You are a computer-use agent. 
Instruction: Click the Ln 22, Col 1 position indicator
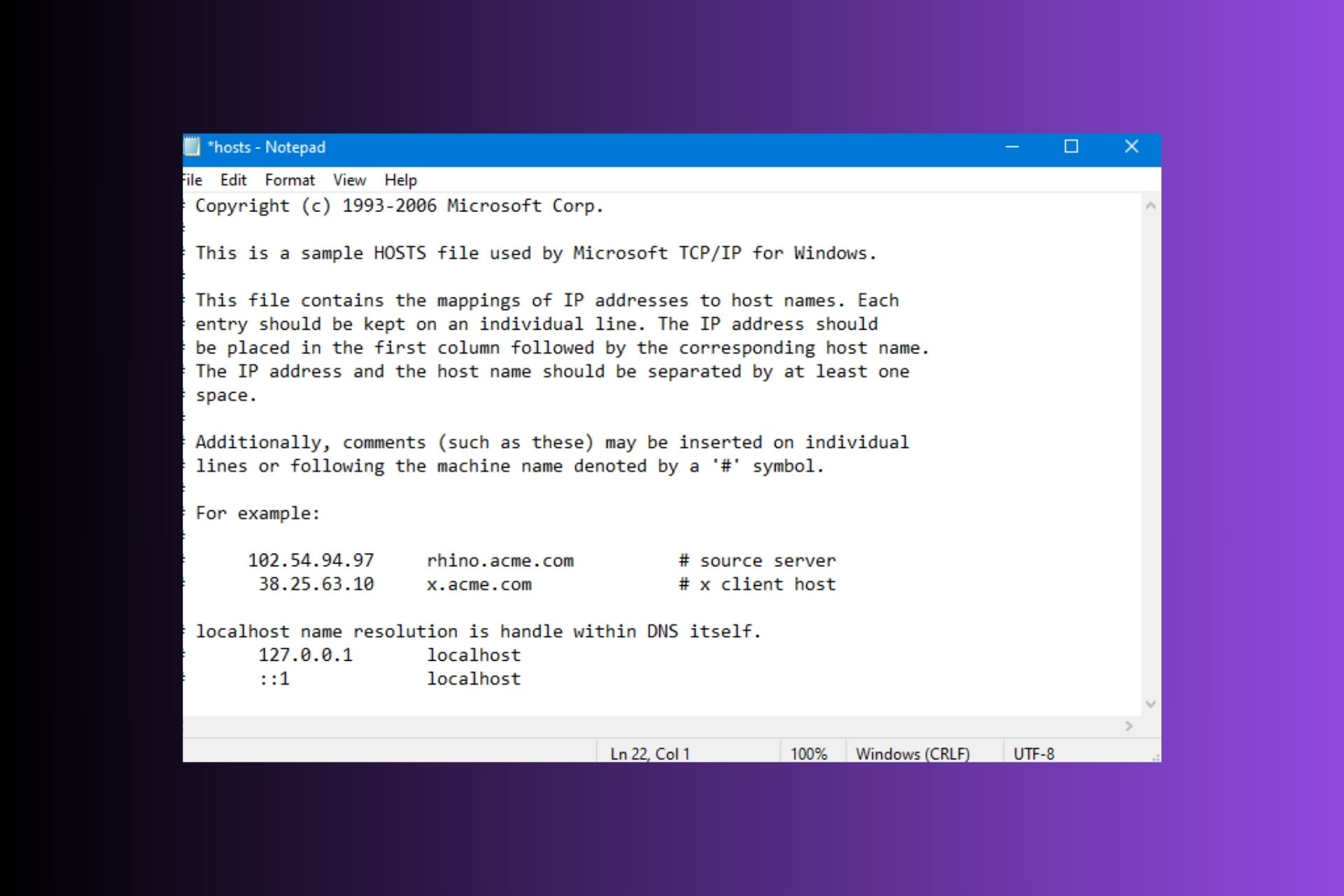650,753
